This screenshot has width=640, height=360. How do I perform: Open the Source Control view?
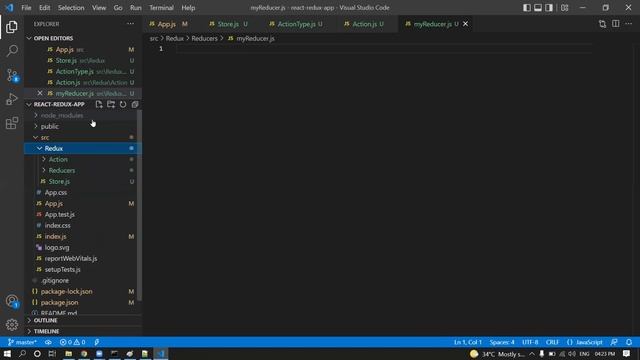[x=12, y=75]
